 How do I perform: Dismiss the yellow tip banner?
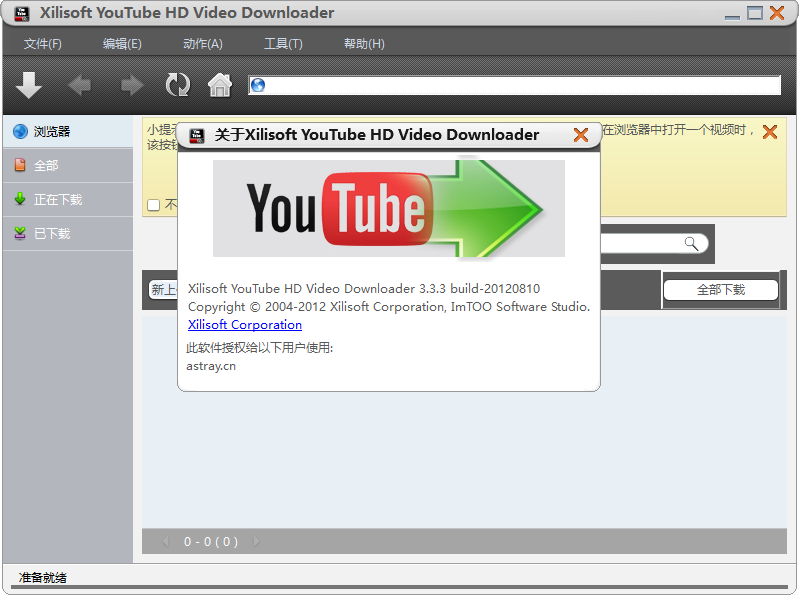coord(770,132)
